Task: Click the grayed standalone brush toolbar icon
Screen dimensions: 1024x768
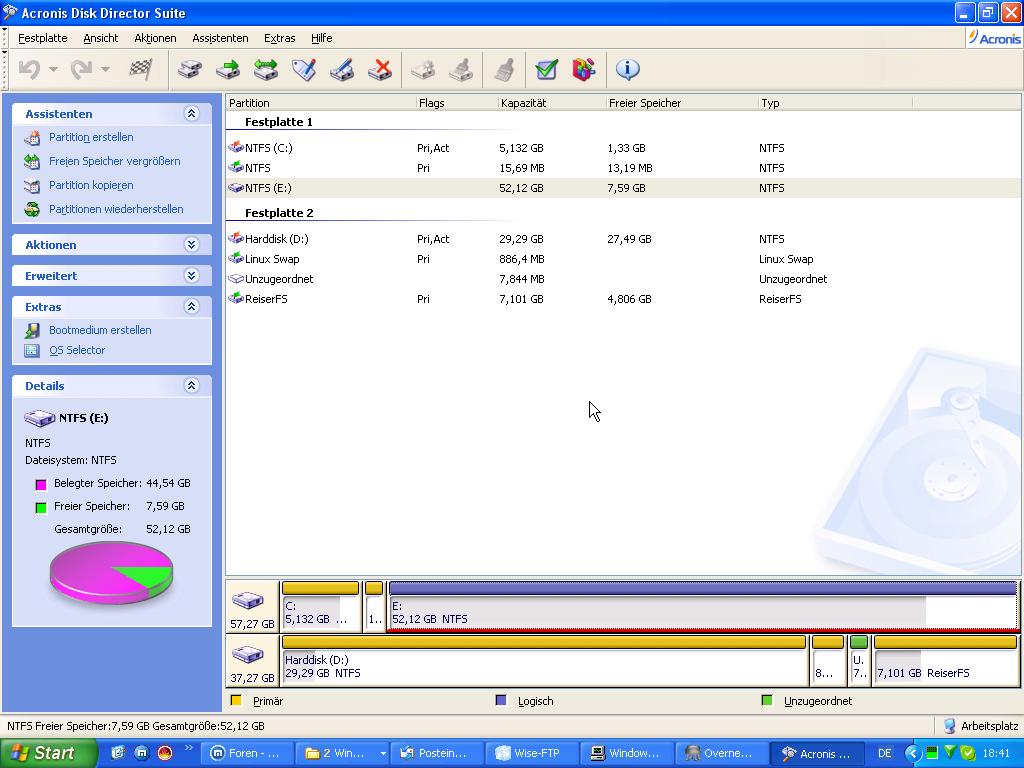Action: 504,69
